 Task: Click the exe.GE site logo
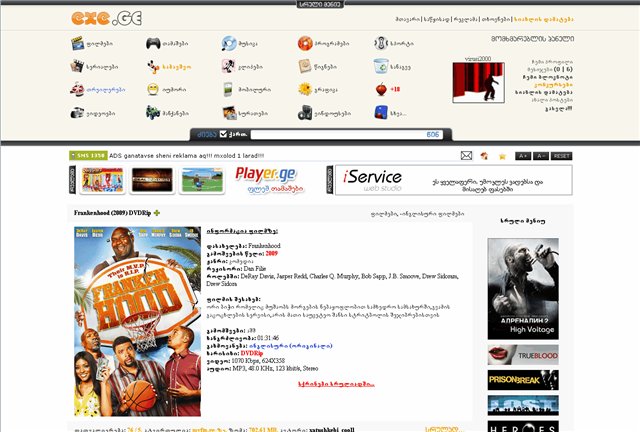107,18
